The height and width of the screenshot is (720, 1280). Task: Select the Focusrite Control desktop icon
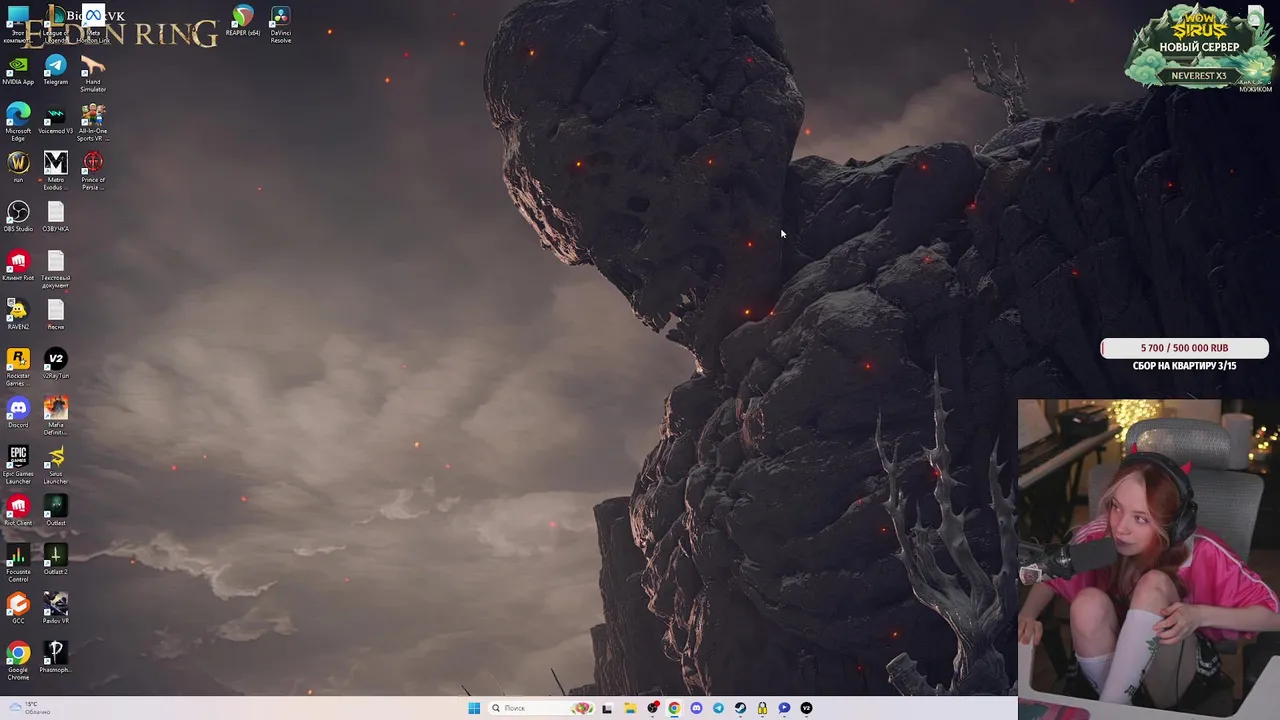point(18,563)
